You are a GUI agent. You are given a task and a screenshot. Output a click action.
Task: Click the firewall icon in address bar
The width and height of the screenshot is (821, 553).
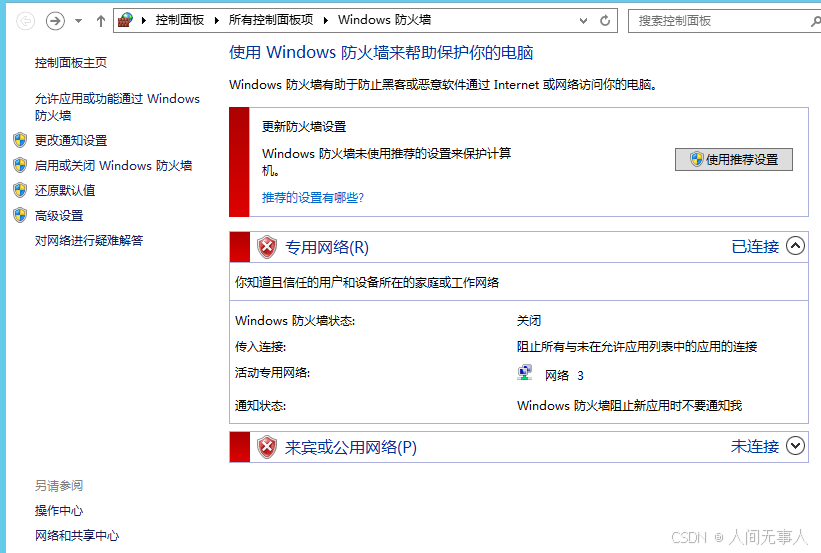[126, 20]
